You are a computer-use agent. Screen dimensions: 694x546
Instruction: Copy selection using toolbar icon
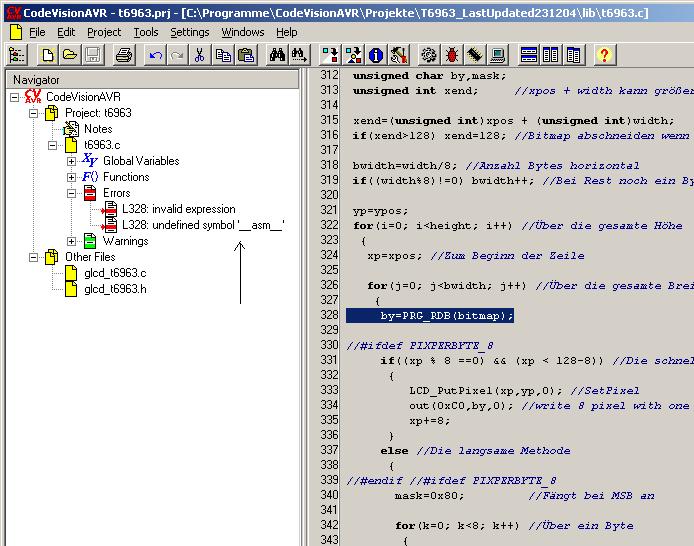(x=223, y=55)
